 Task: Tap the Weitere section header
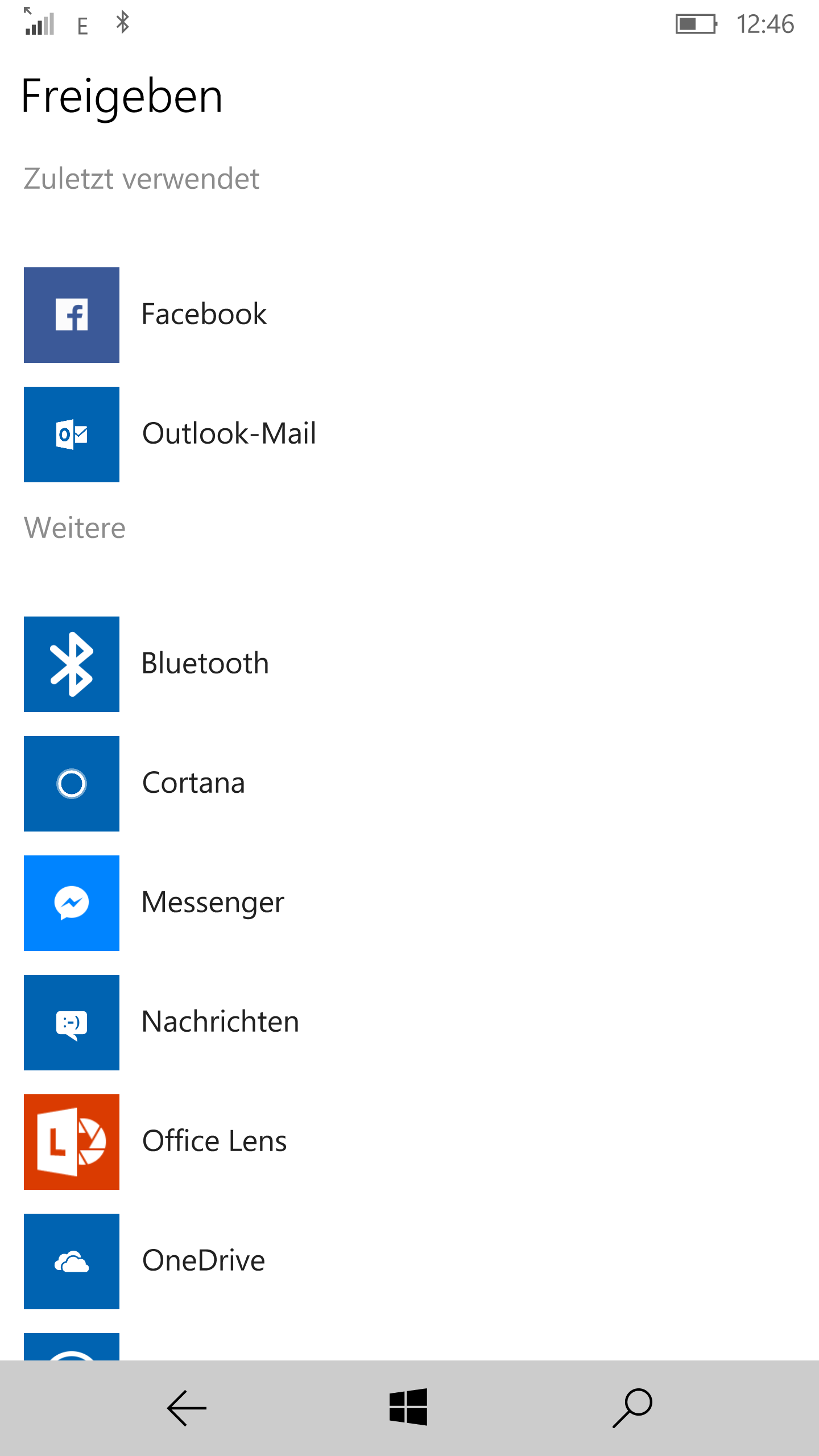tap(75, 528)
